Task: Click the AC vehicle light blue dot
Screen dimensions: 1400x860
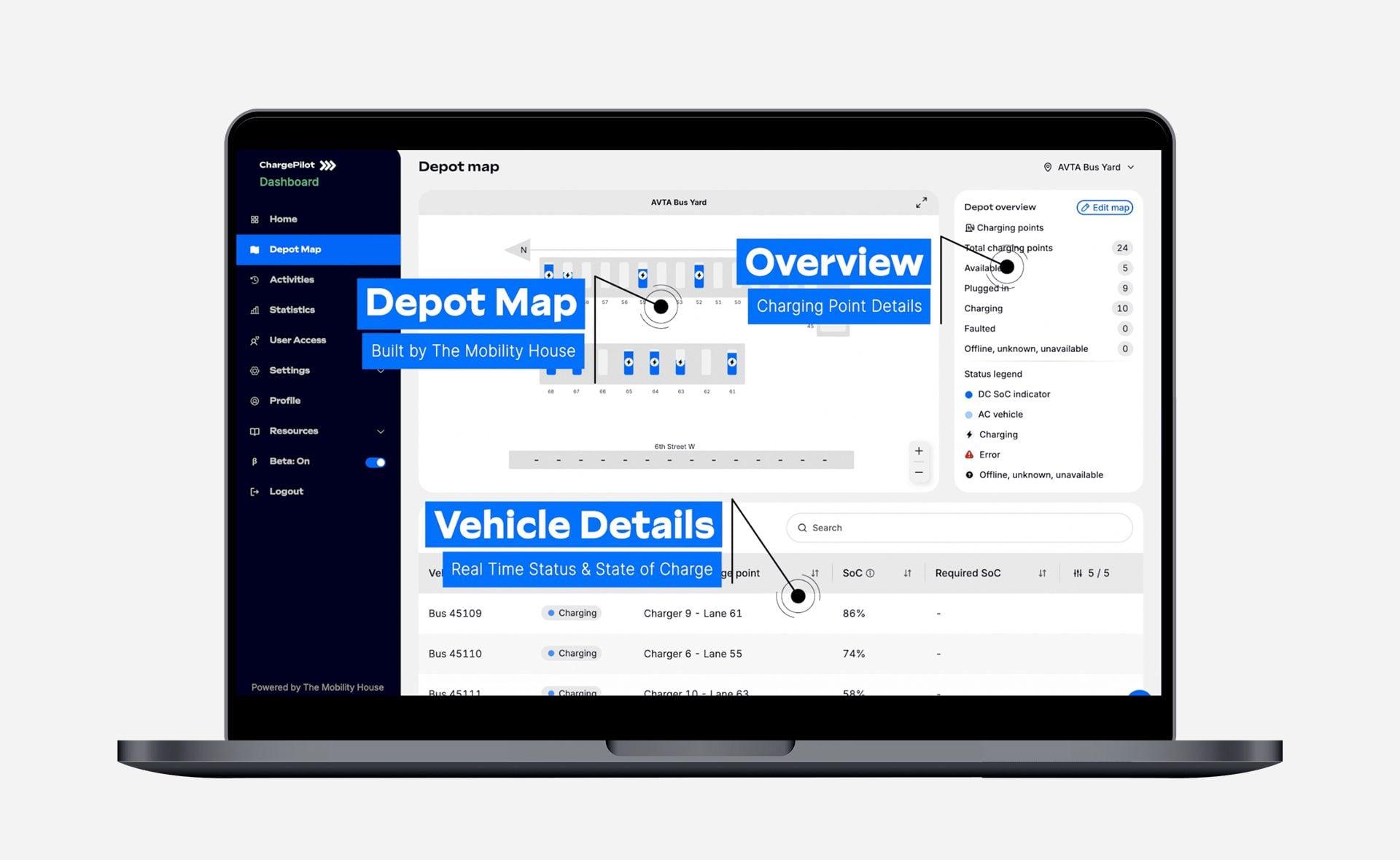Action: pyautogui.click(x=969, y=415)
